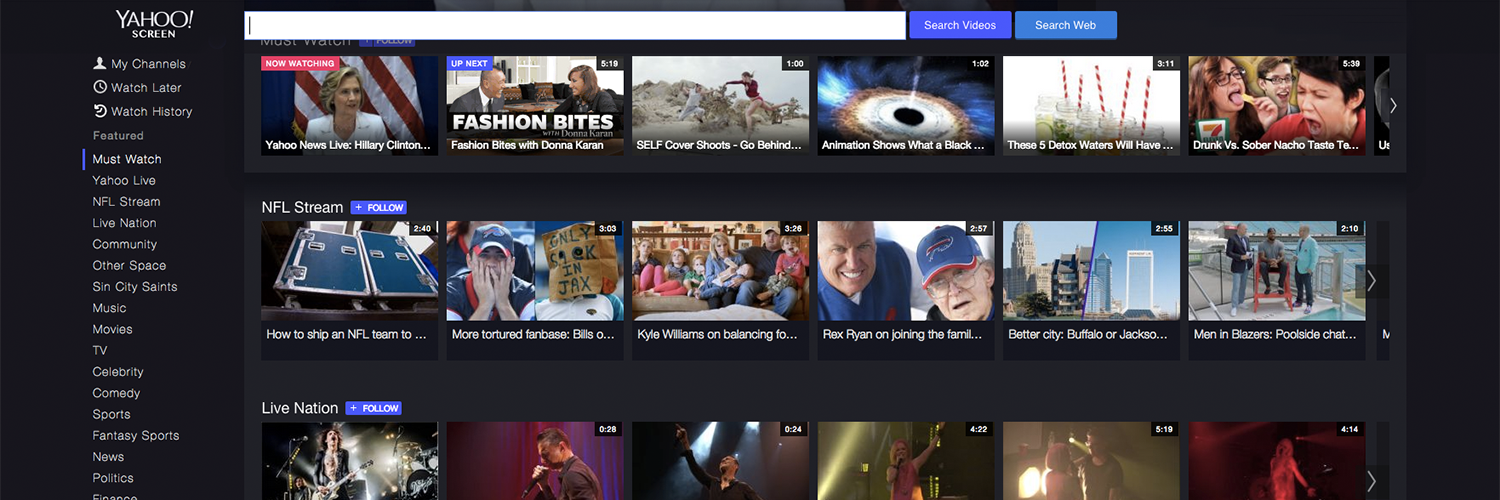Screen dimensions: 1500x500
Task: Open Politics category in sidebar
Action: pos(113,478)
